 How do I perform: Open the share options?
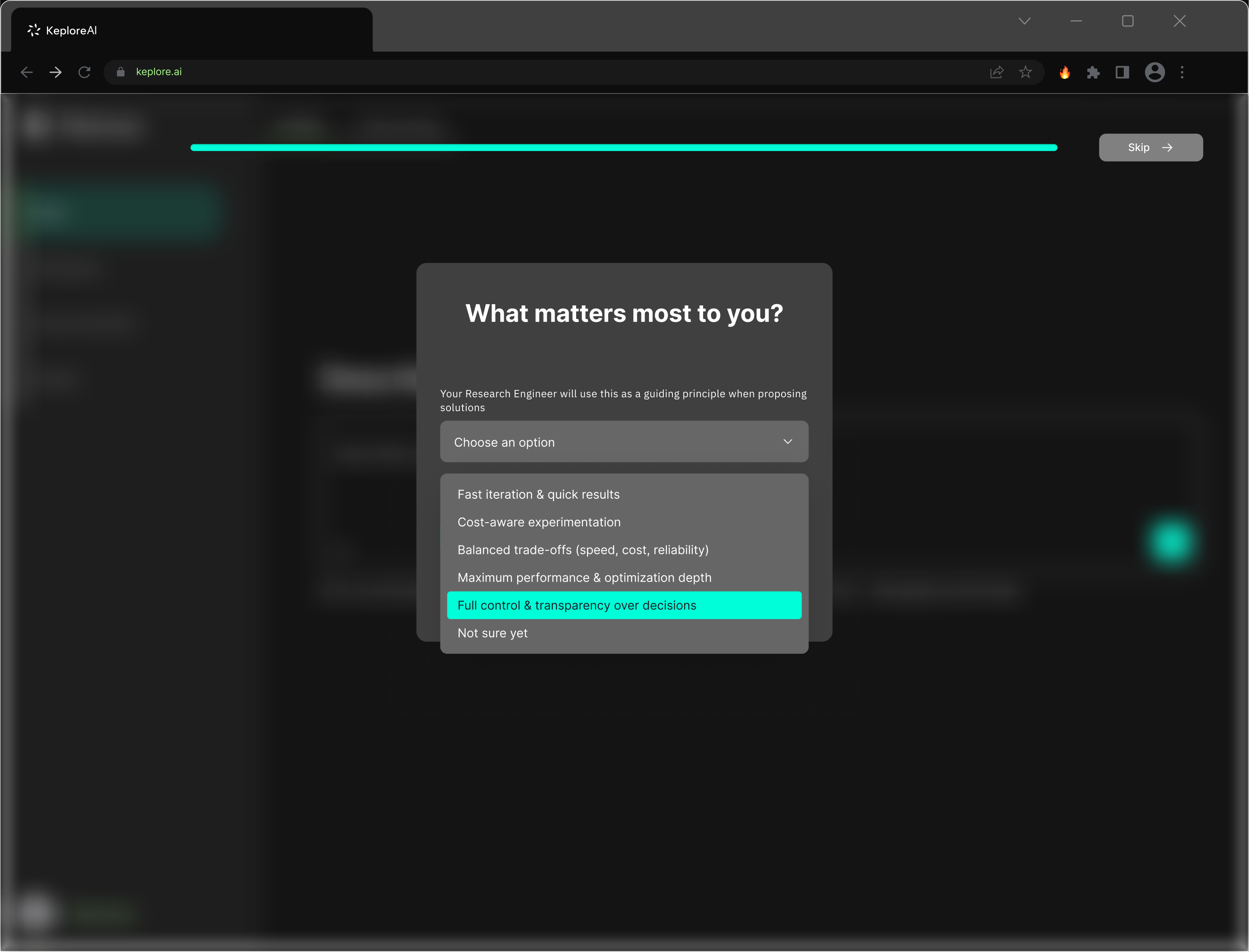997,72
